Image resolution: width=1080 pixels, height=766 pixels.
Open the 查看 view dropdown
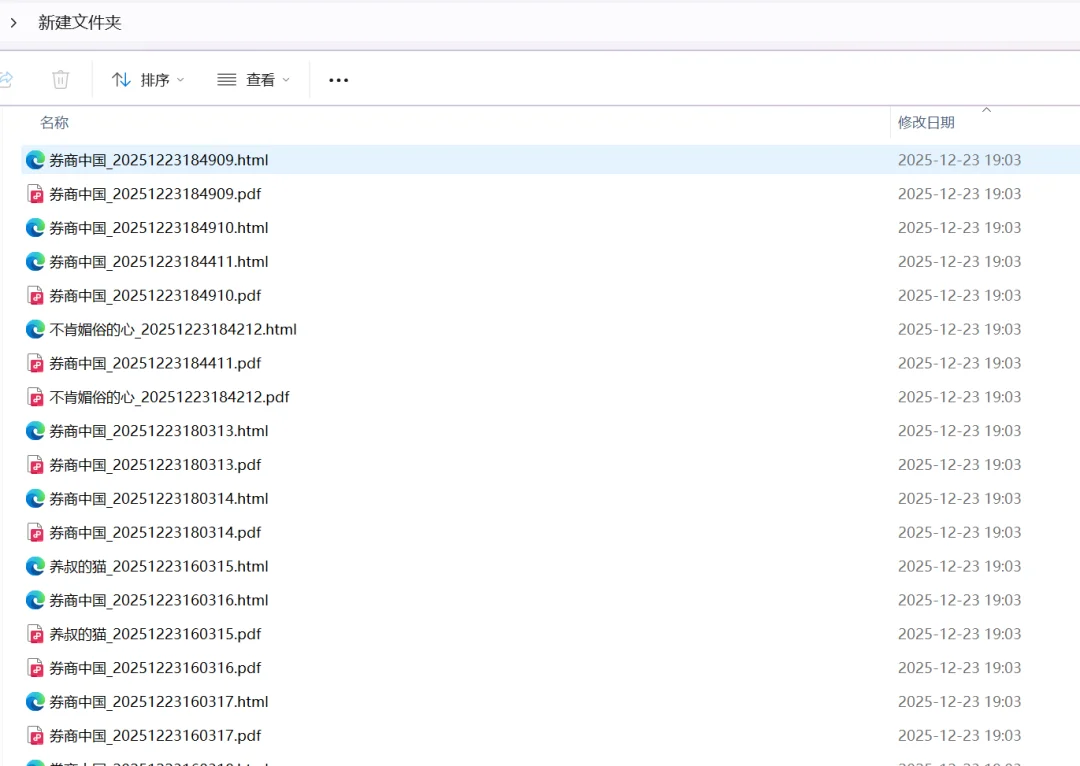coord(253,80)
